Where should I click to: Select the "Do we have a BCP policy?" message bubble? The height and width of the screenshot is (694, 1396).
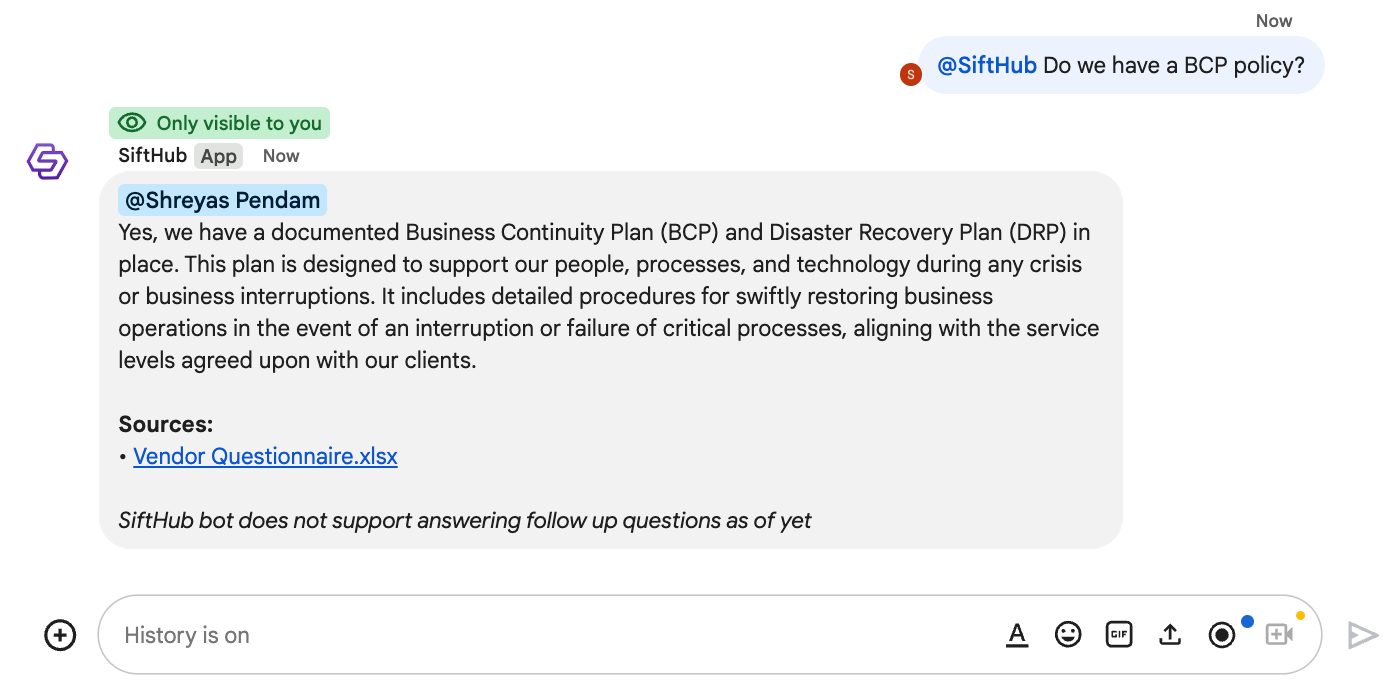(x=1174, y=66)
